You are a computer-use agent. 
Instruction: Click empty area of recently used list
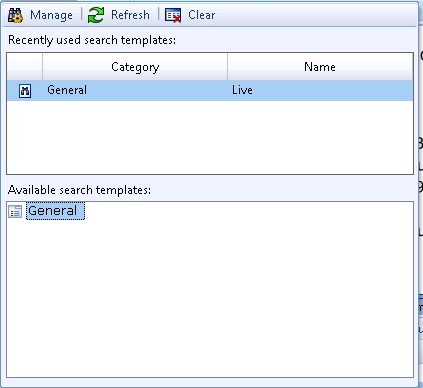click(210, 137)
